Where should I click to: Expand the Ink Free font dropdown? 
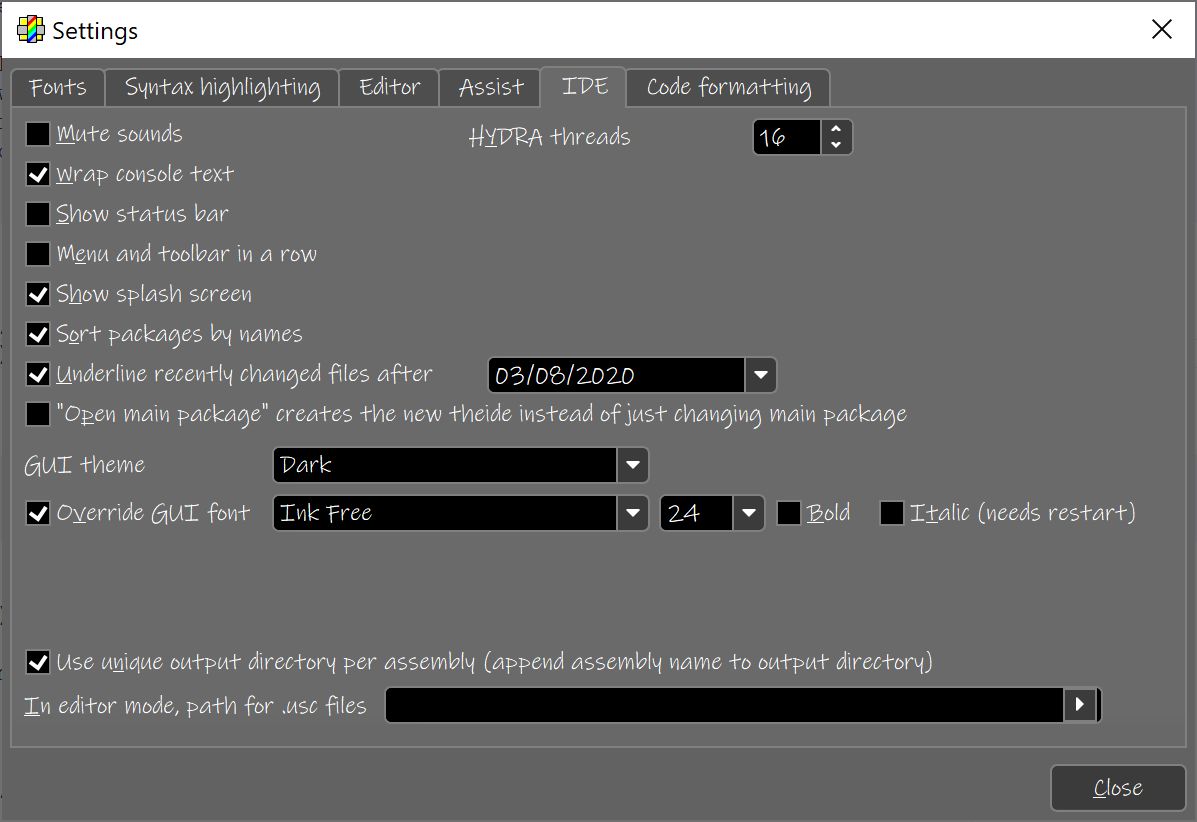click(632, 513)
